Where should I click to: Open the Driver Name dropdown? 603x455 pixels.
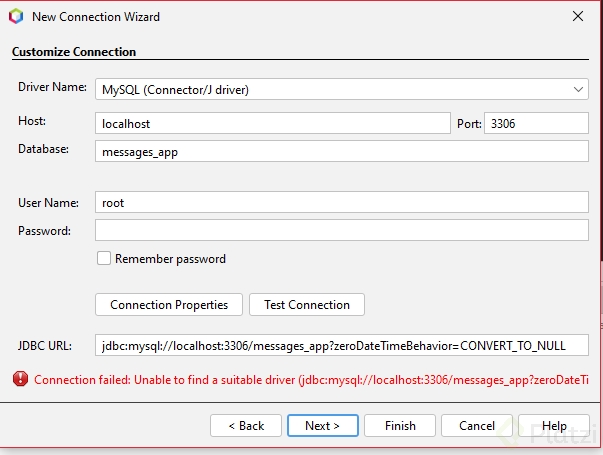[340, 89]
